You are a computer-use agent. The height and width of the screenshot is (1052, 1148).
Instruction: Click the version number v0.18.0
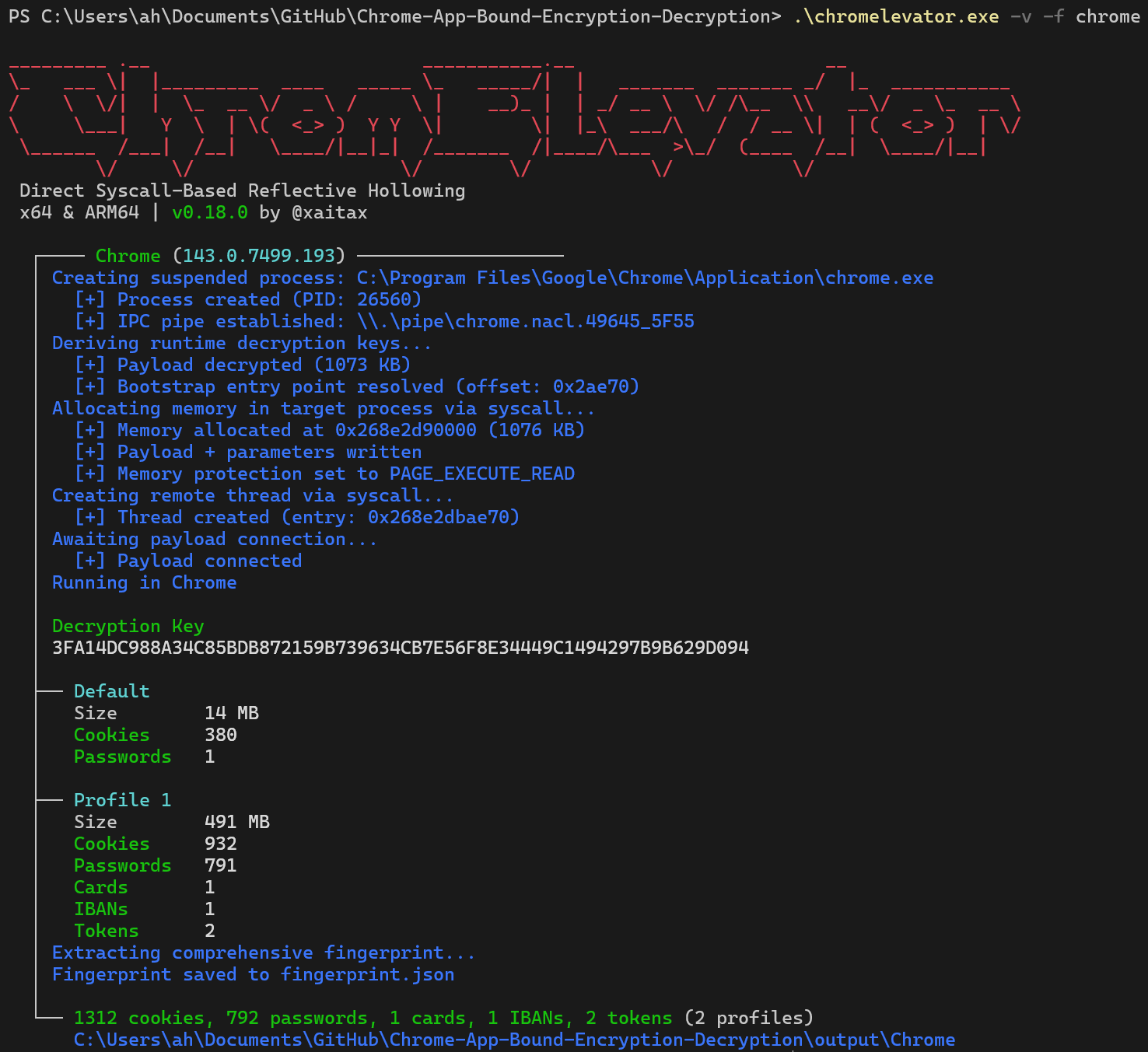tap(210, 212)
